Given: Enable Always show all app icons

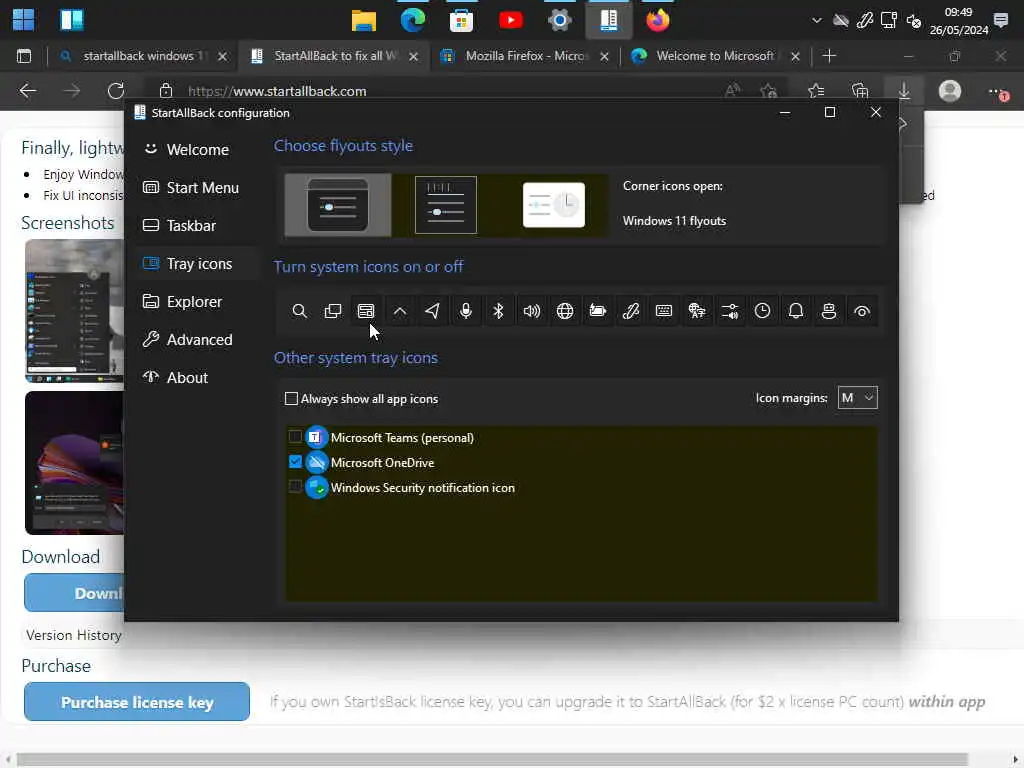Looking at the screenshot, I should pyautogui.click(x=291, y=398).
